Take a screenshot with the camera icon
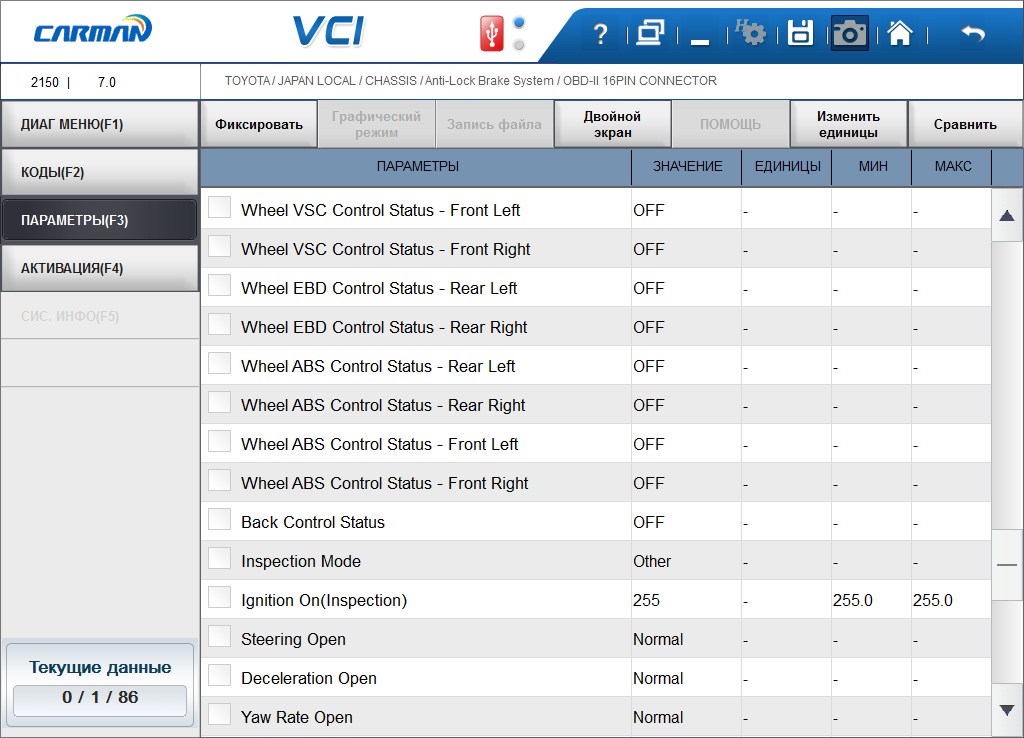 [x=849, y=33]
